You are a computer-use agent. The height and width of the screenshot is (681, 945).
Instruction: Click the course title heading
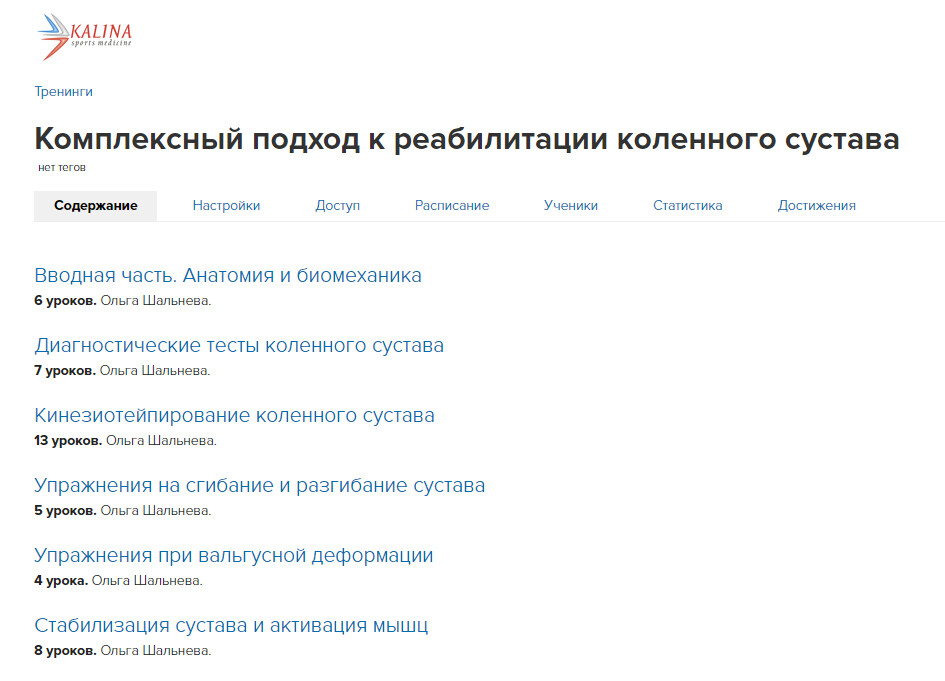coord(466,139)
